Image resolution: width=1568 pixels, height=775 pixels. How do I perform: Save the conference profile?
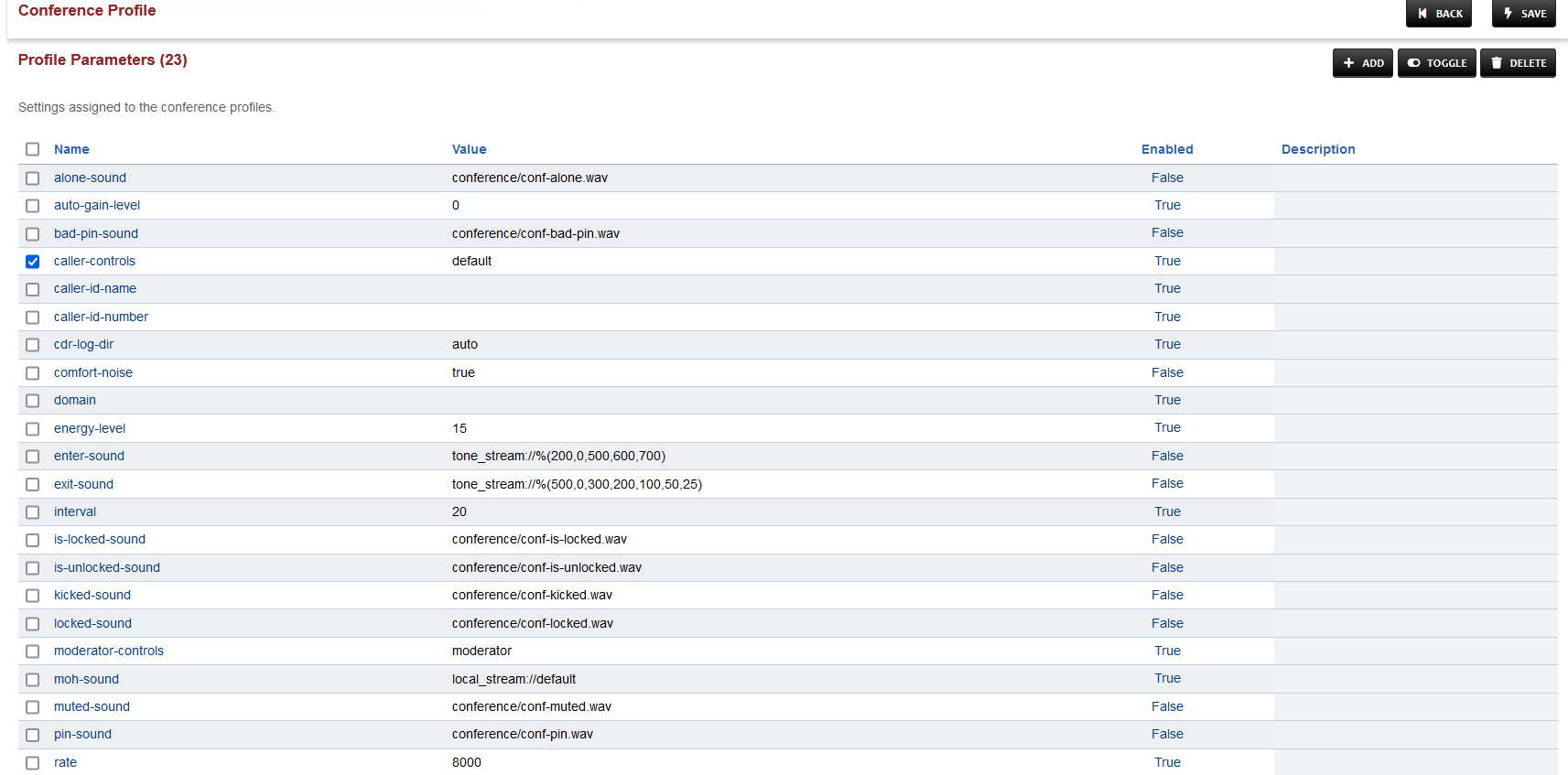(x=1523, y=14)
